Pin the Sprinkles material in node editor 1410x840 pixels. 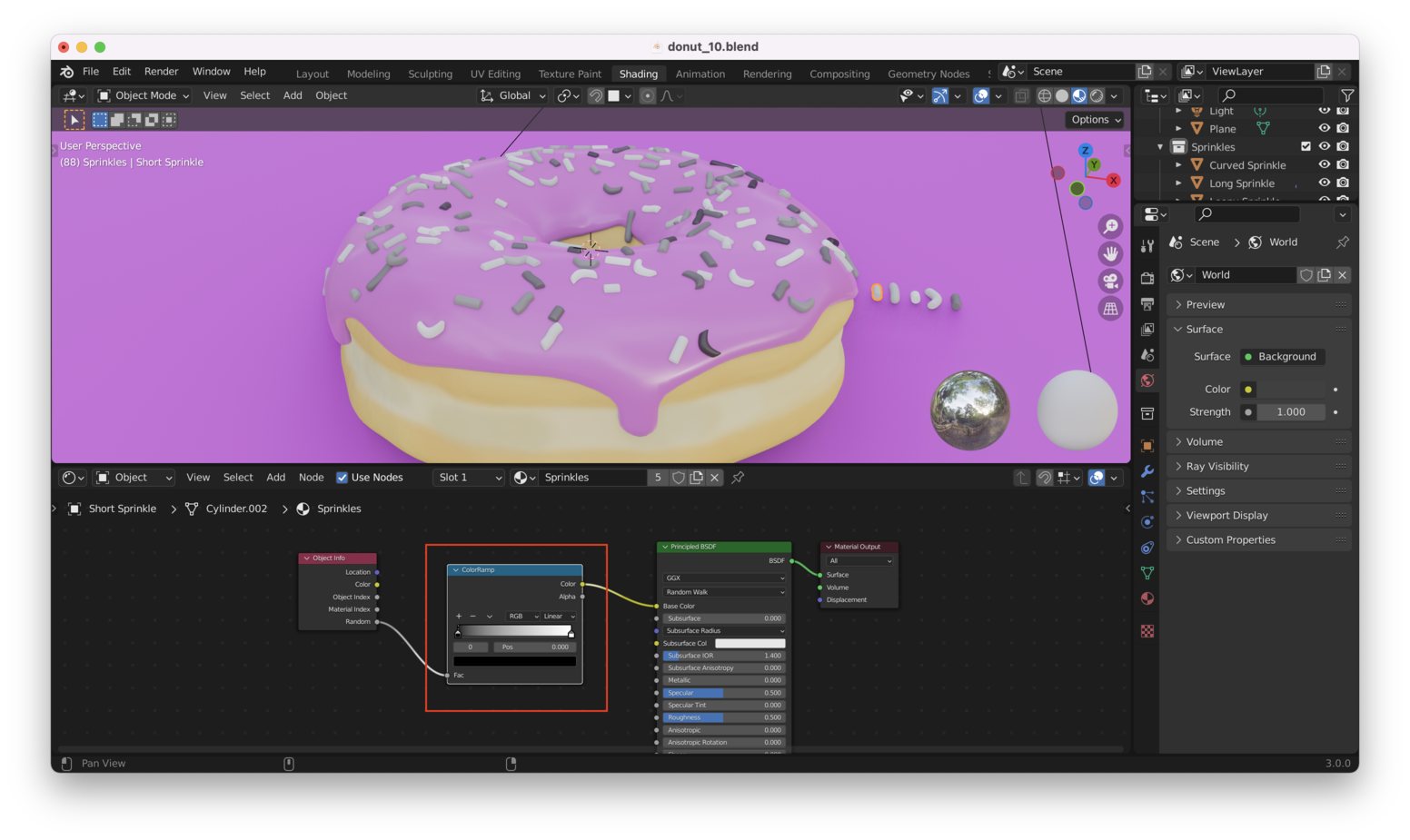[x=738, y=478]
